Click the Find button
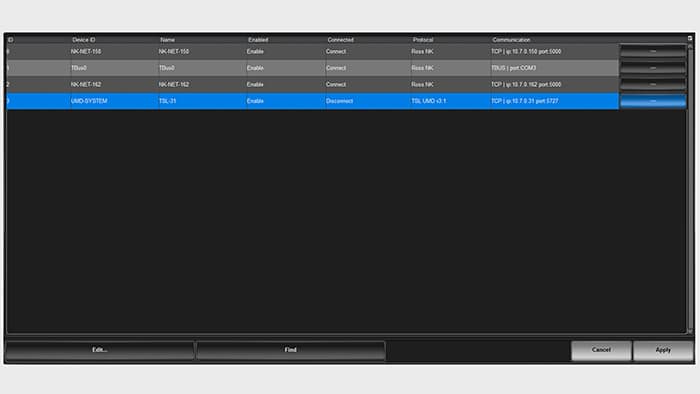The image size is (700, 394). pyautogui.click(x=291, y=350)
